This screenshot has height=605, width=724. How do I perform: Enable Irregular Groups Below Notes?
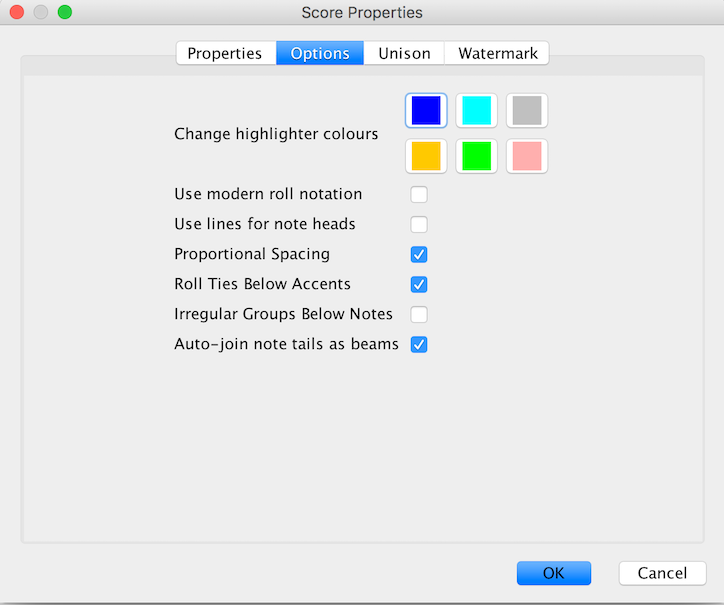pyautogui.click(x=419, y=315)
